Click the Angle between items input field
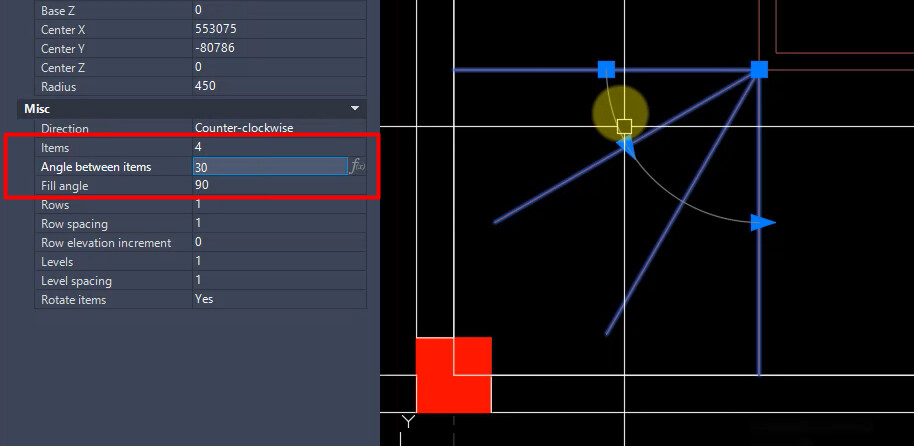 270,167
